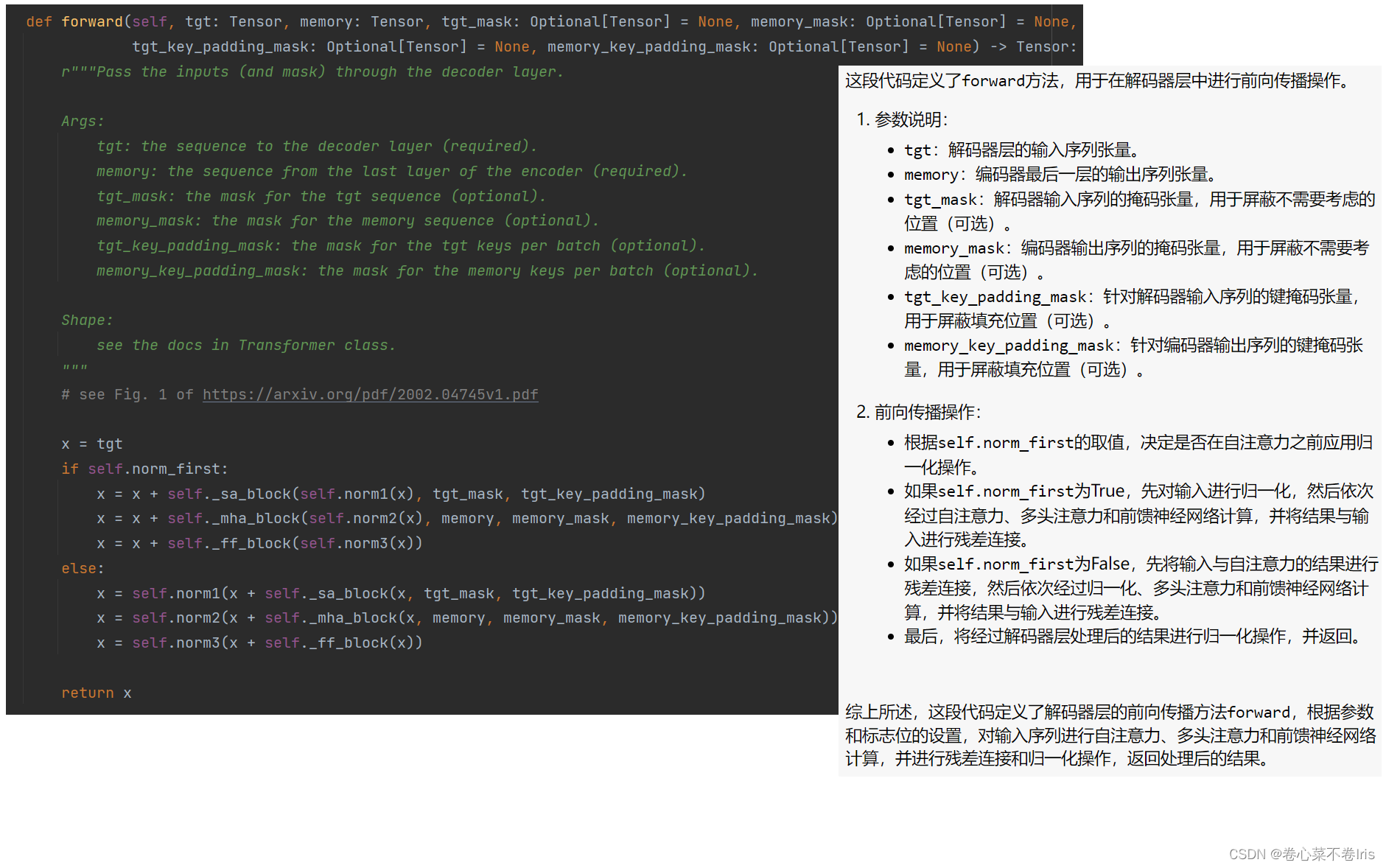The image size is (1386, 868).
Task: Click the line starting 'x = self.norm3('
Action: click(260, 643)
